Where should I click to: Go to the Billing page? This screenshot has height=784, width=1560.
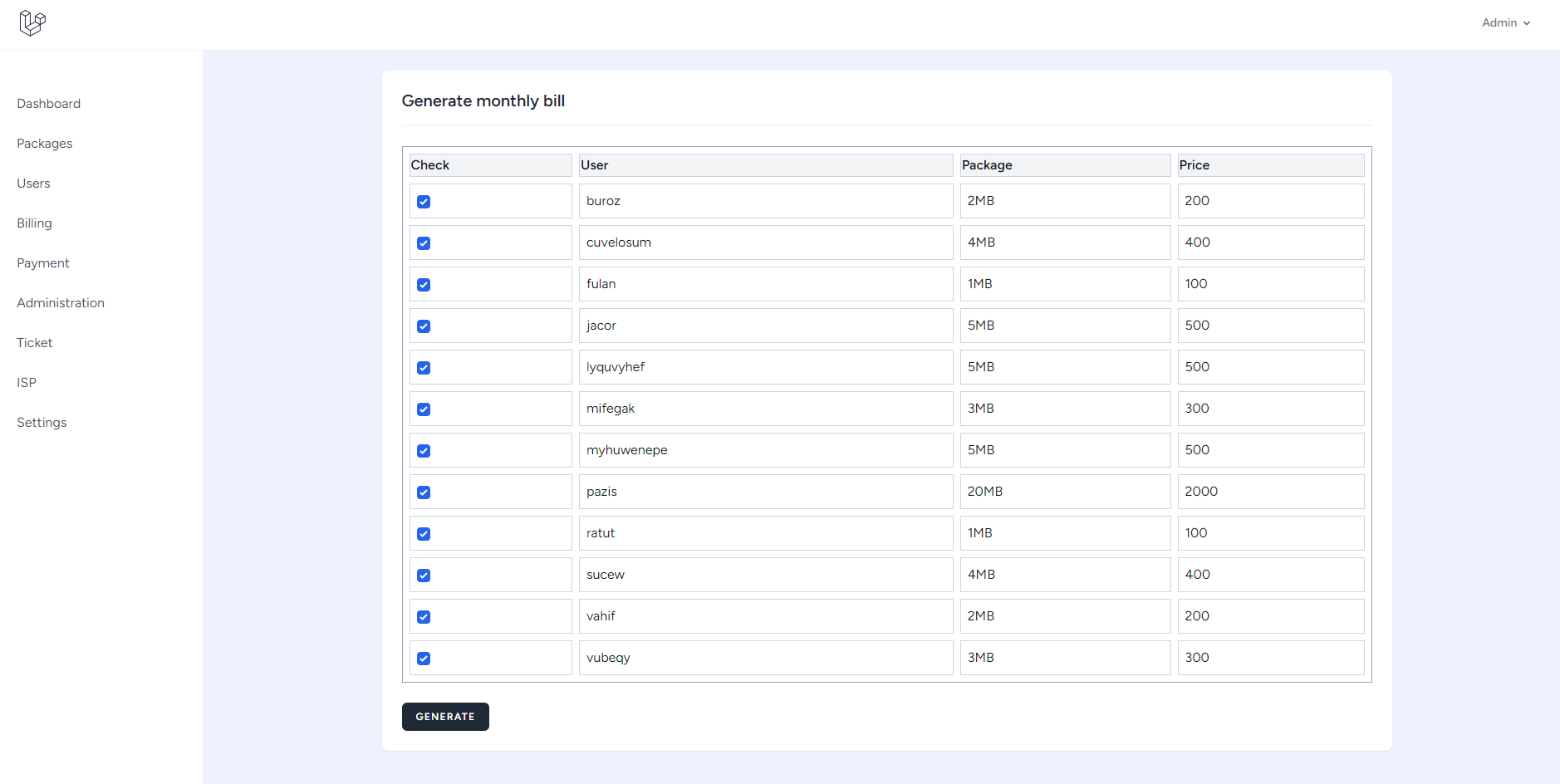click(34, 223)
